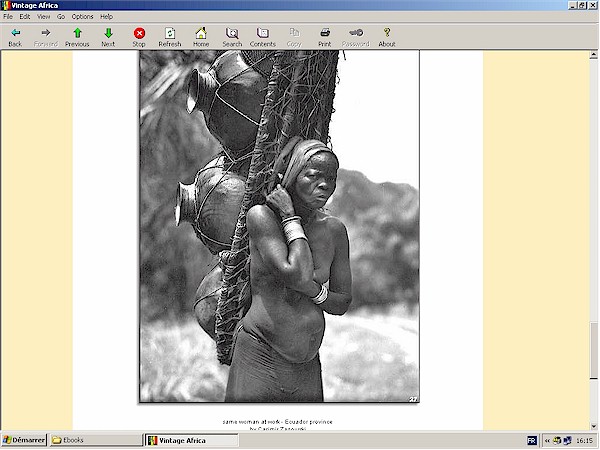The image size is (600, 450).
Task: Advance with the Next green arrow
Action: pyautogui.click(x=108, y=37)
